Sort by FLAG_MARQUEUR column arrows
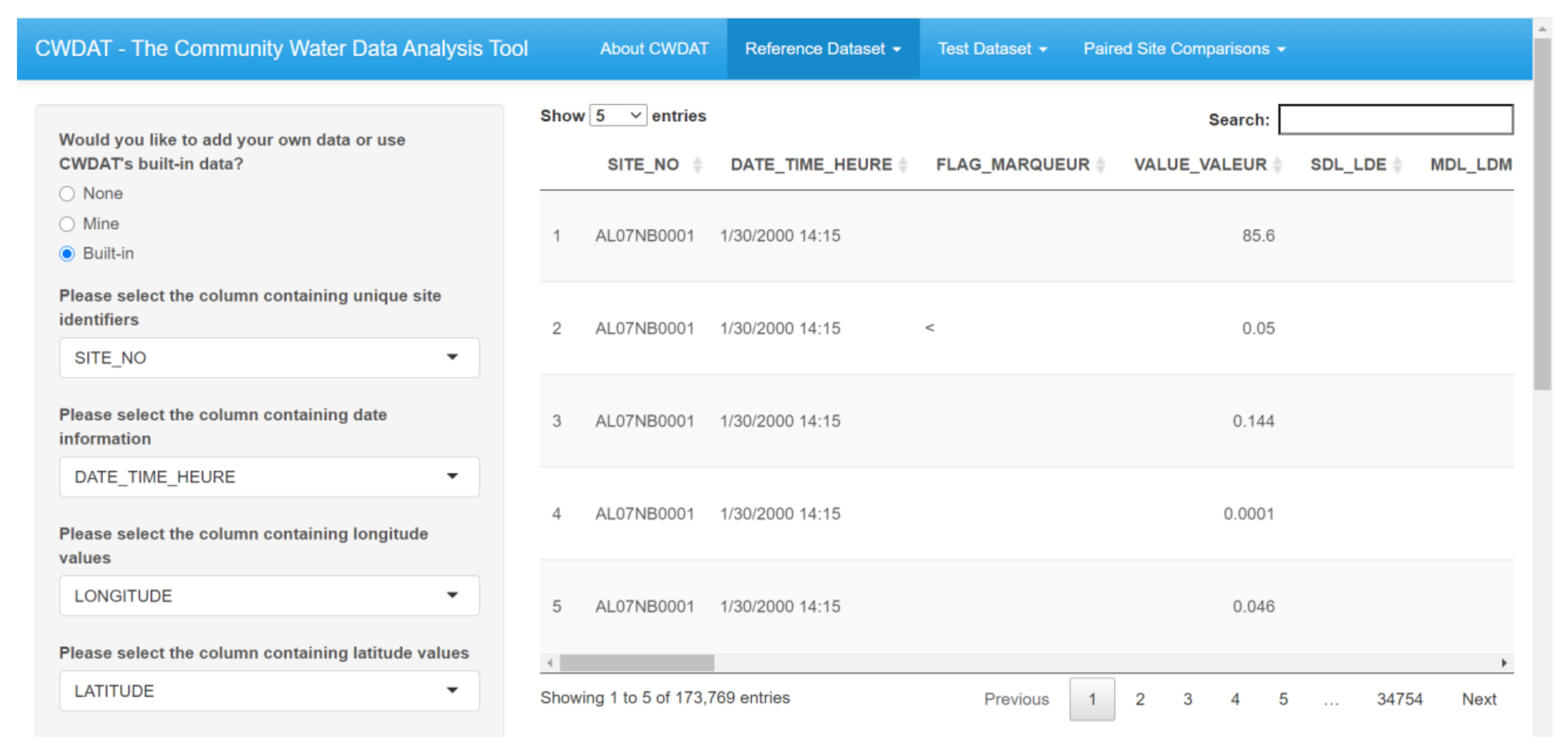Screen dimensions: 1568x756 [x=1101, y=165]
